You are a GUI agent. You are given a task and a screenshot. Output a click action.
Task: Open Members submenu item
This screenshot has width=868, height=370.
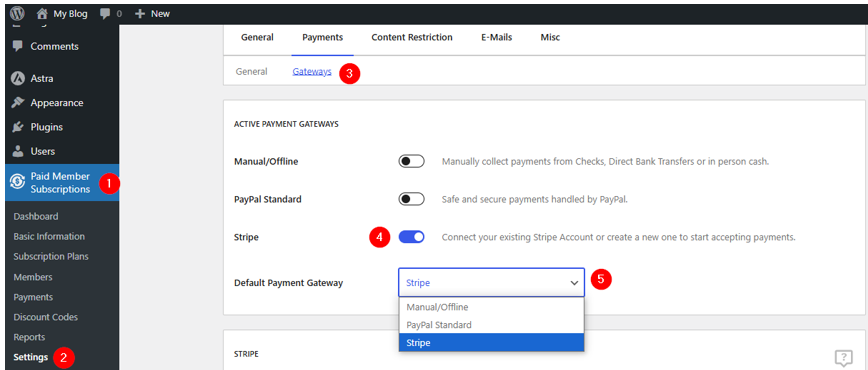coord(33,277)
